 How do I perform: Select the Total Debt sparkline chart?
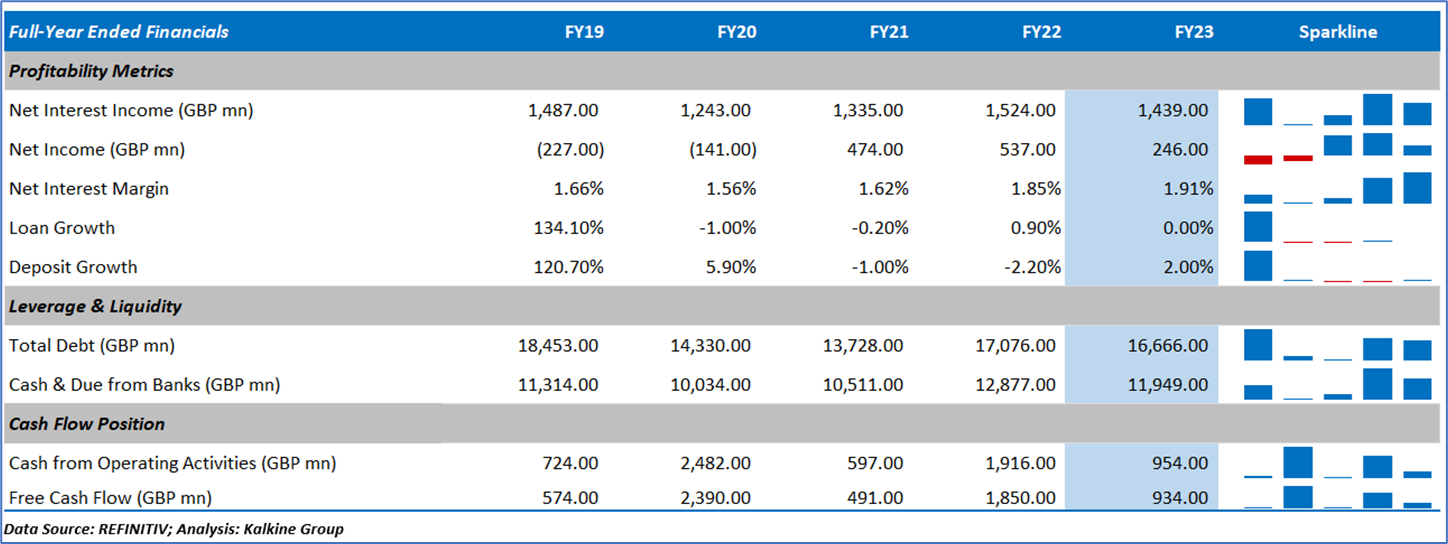[1338, 346]
